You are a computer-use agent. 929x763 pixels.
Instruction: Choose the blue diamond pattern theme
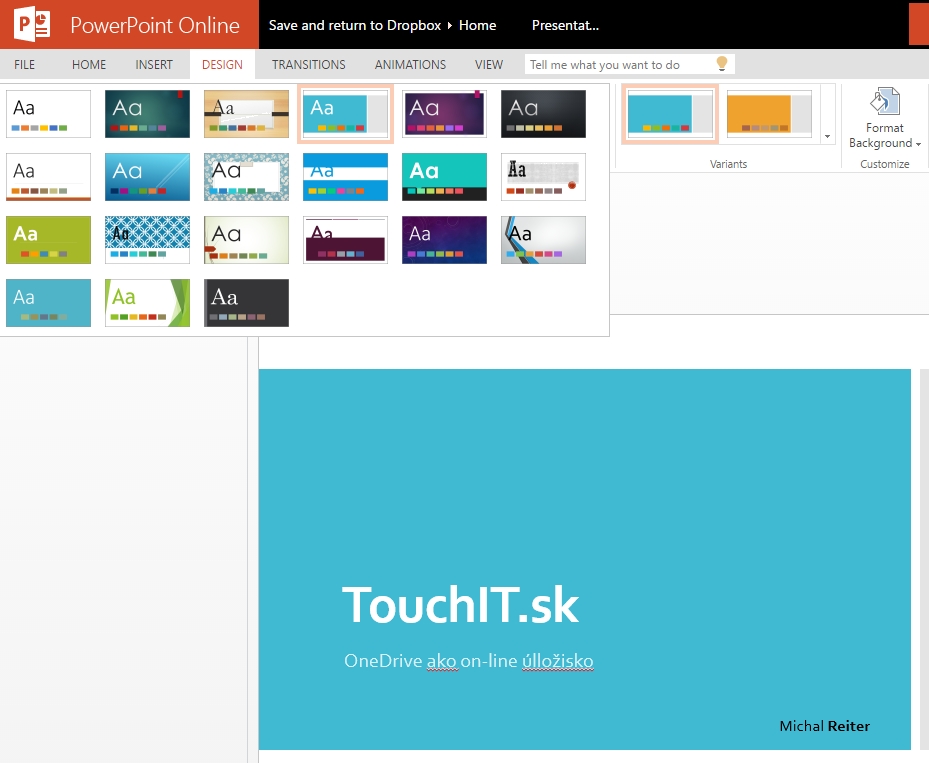pyautogui.click(x=147, y=240)
